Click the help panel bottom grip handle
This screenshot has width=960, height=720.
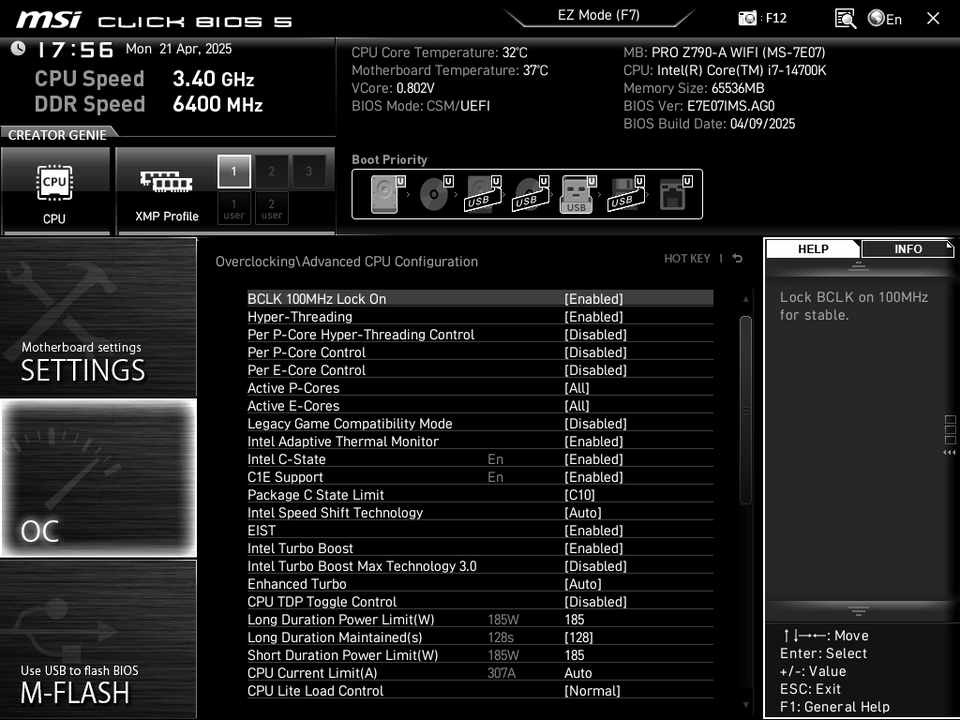click(x=858, y=610)
